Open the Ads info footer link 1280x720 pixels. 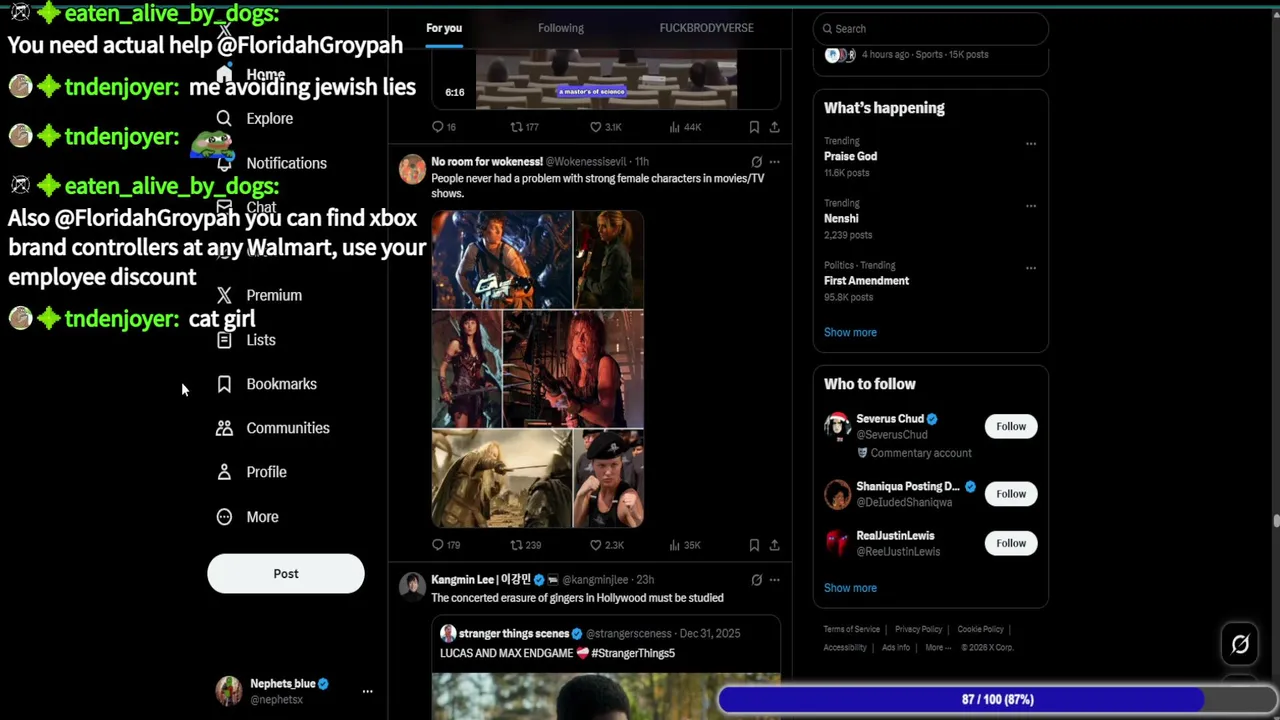point(896,647)
